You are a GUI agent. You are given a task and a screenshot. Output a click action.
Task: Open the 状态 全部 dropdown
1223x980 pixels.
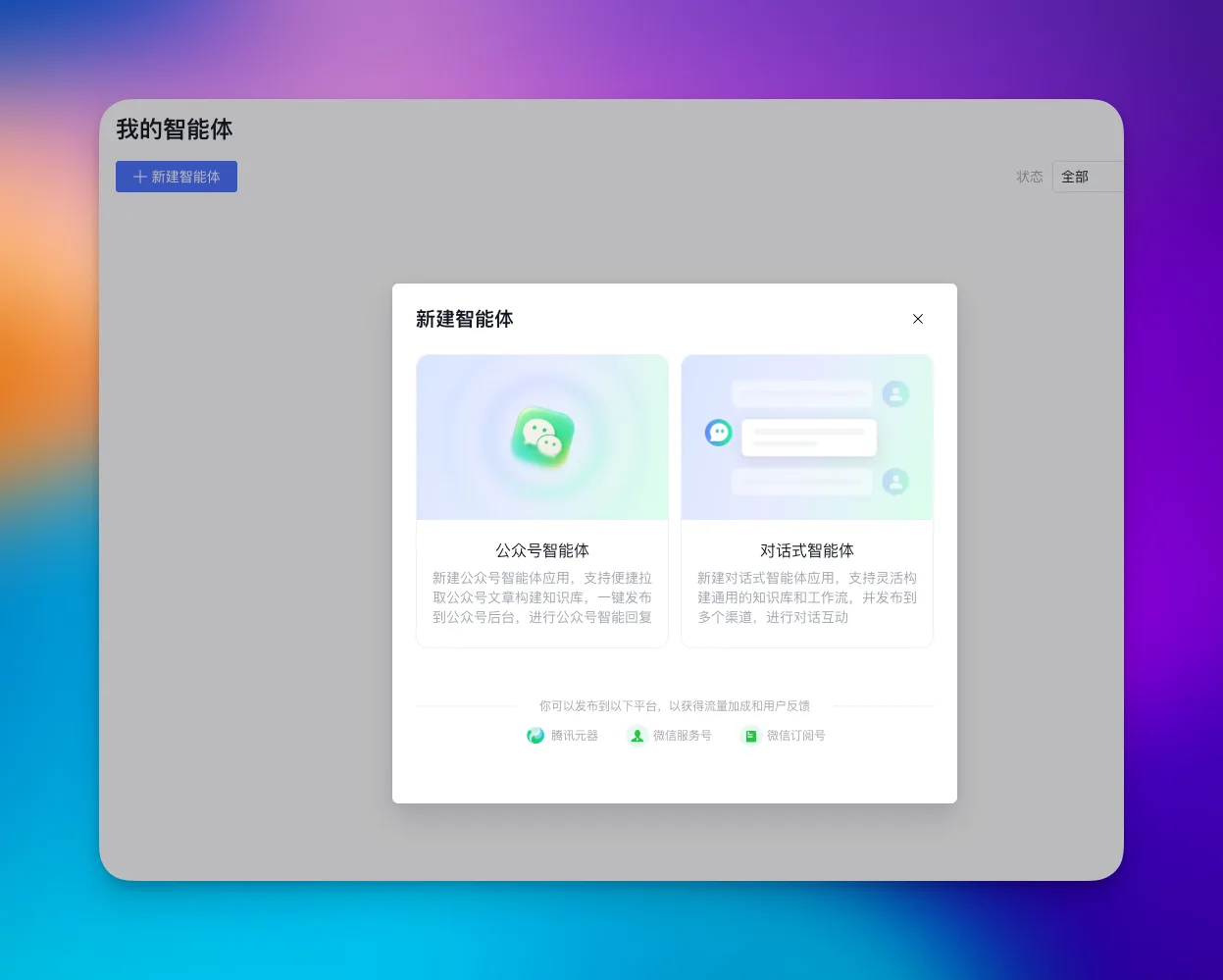coord(1088,177)
